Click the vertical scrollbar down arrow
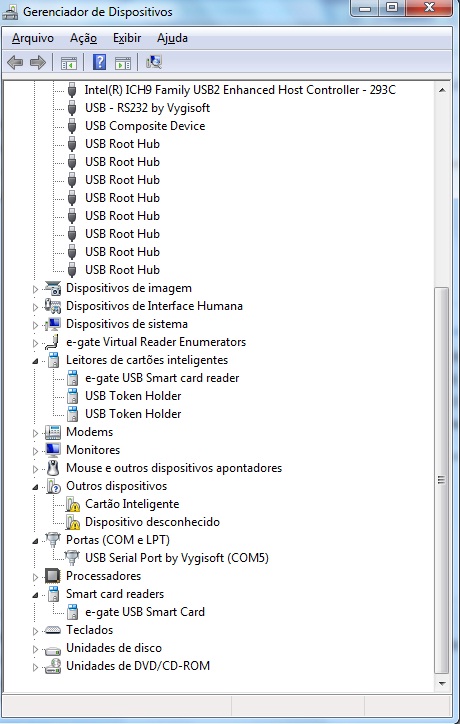 442,683
